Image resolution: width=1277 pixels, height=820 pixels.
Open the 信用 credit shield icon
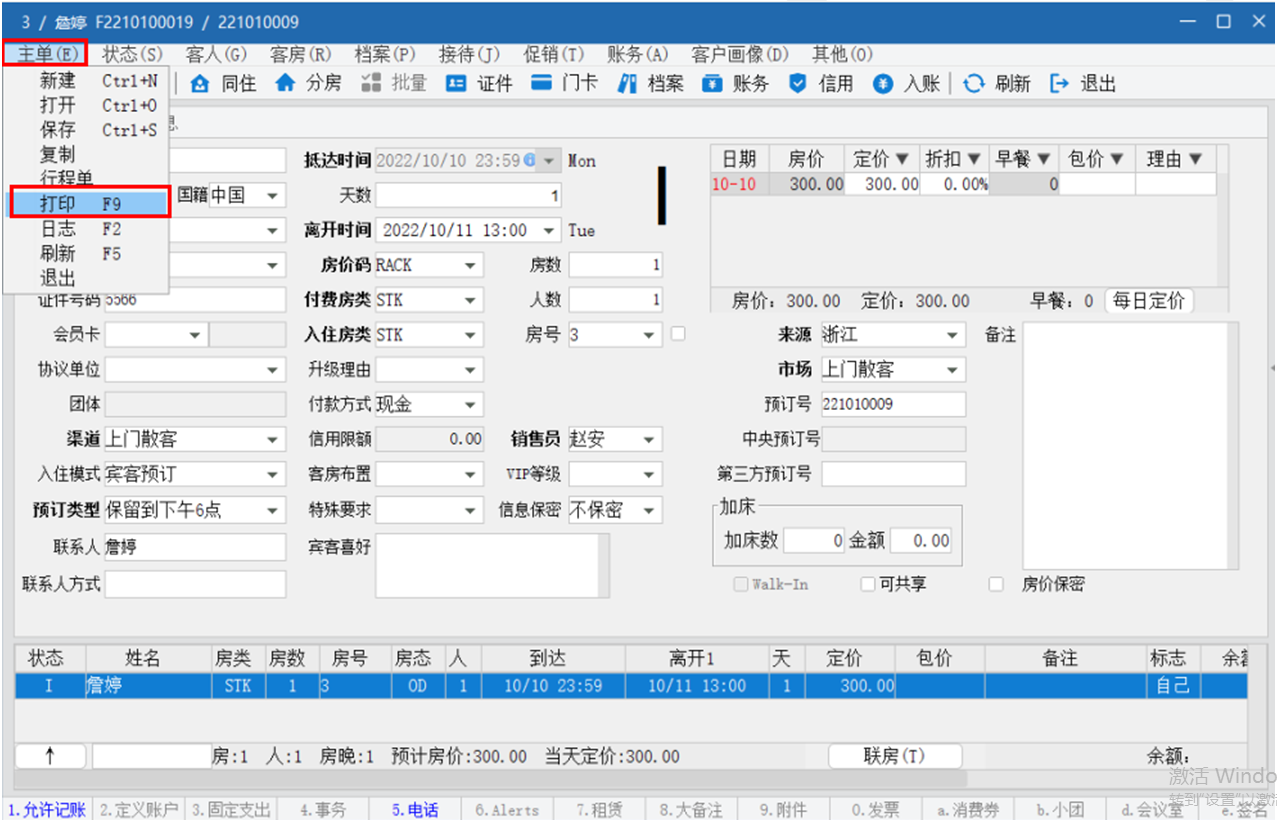[x=797, y=84]
